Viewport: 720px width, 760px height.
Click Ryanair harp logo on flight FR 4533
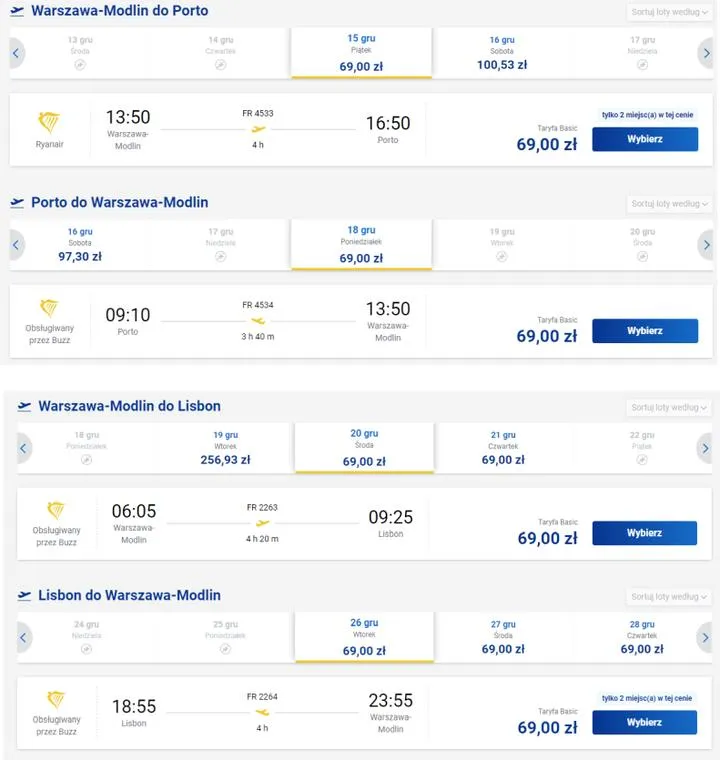click(48, 123)
